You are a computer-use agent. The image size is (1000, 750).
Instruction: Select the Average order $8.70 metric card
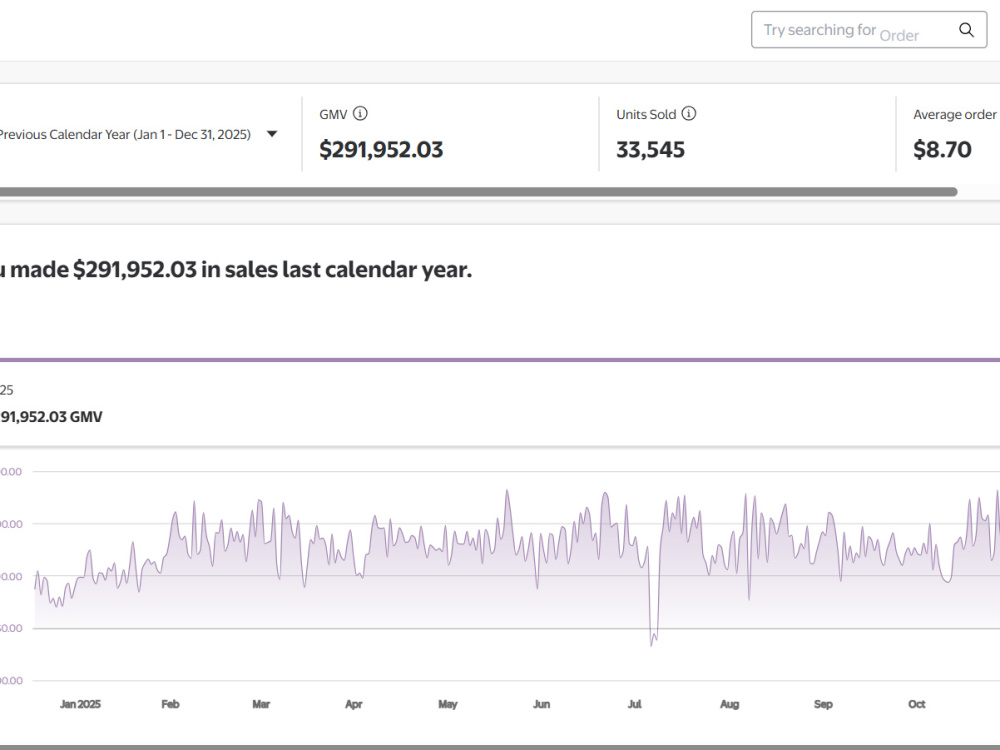(x=948, y=134)
